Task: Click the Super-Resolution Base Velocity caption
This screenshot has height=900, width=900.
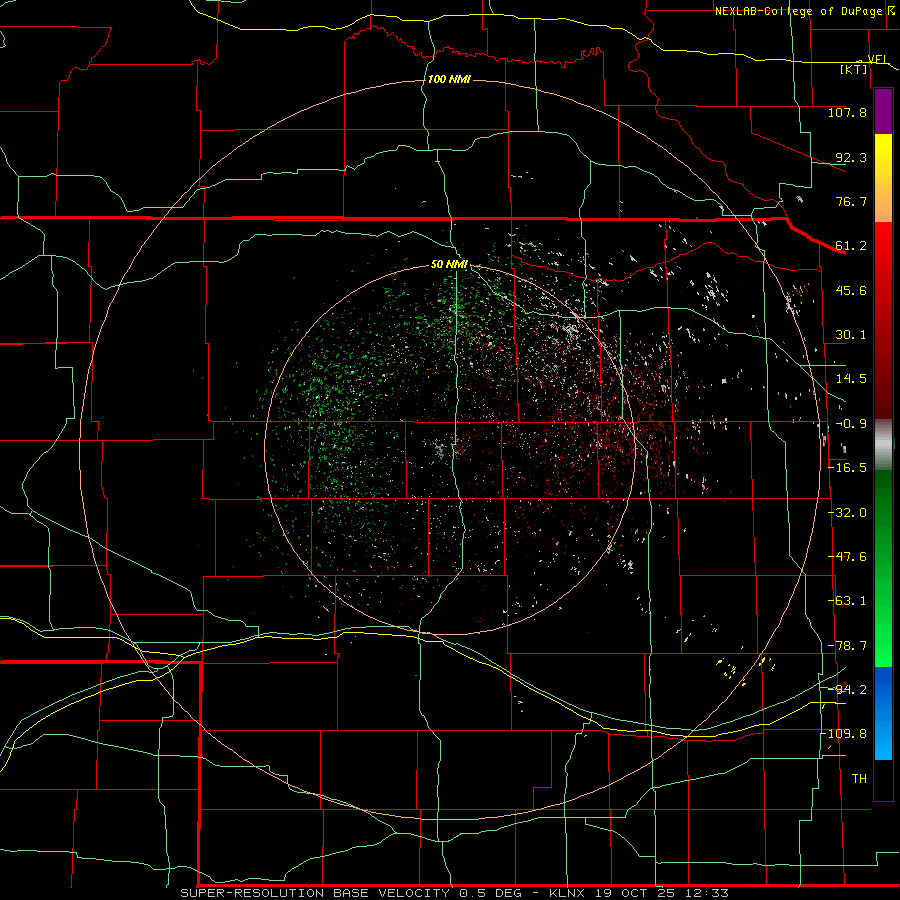Action: 454,893
